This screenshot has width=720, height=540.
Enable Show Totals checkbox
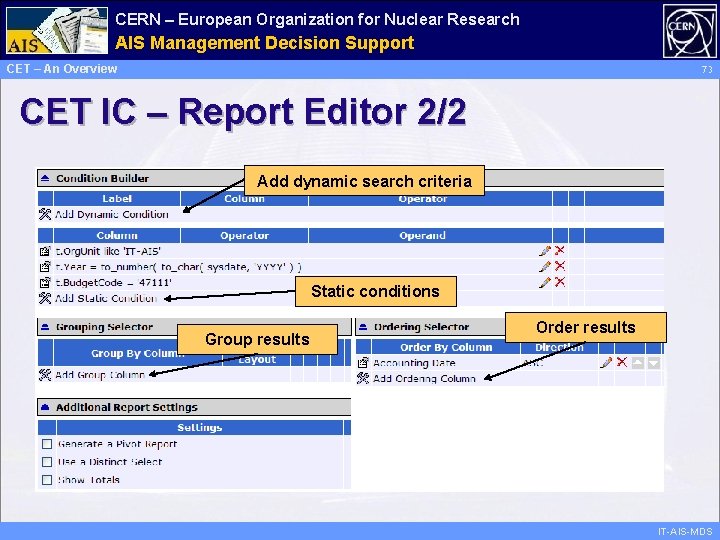tap(47, 480)
